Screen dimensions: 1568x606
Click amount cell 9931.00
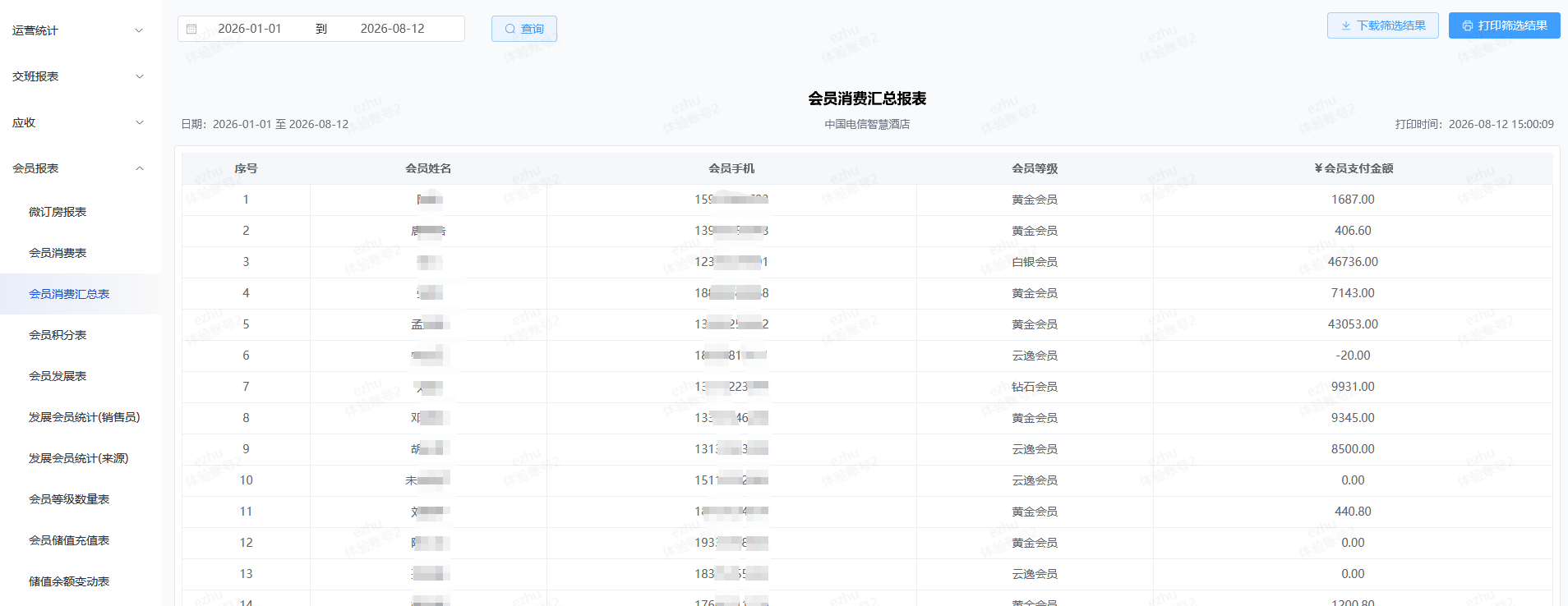click(1353, 387)
